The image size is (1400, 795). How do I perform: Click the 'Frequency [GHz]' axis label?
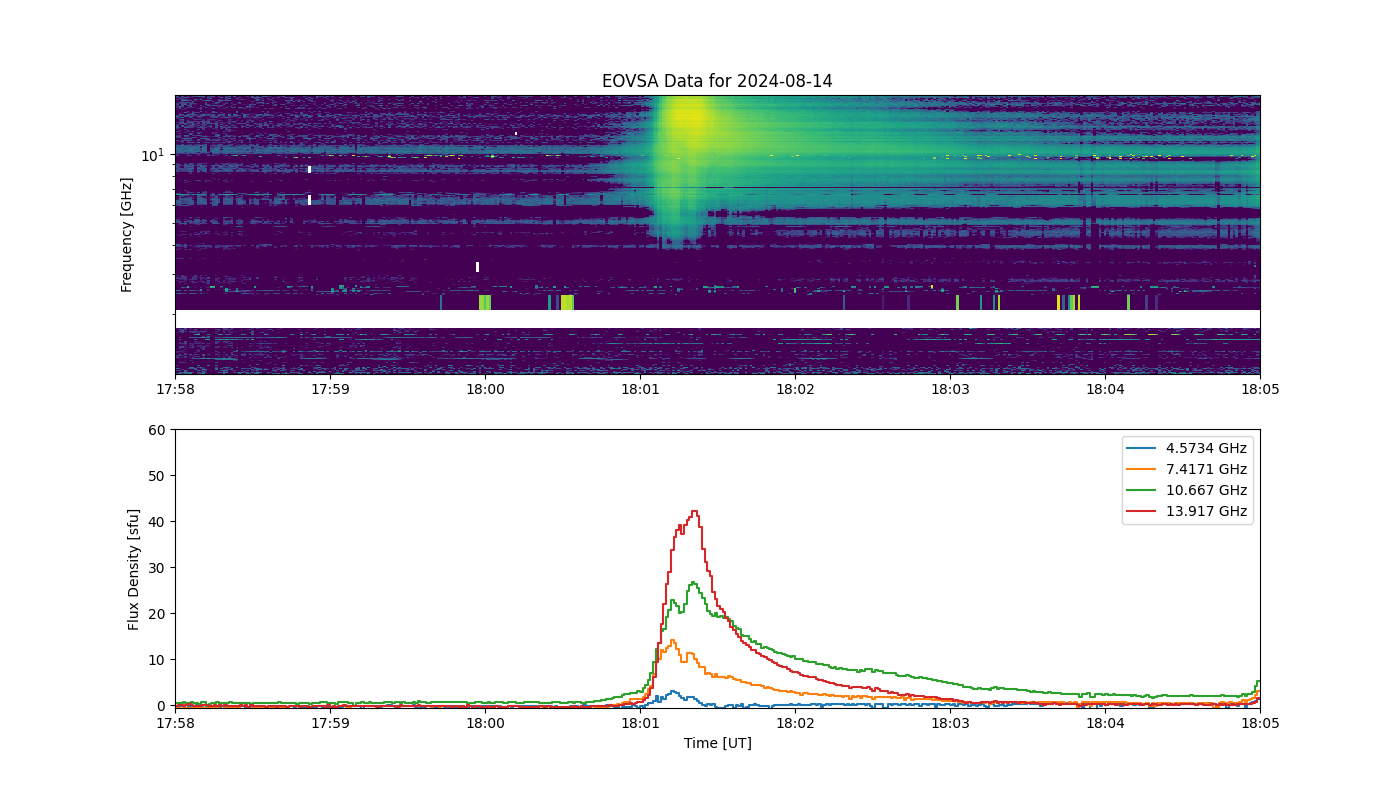[x=127, y=235]
